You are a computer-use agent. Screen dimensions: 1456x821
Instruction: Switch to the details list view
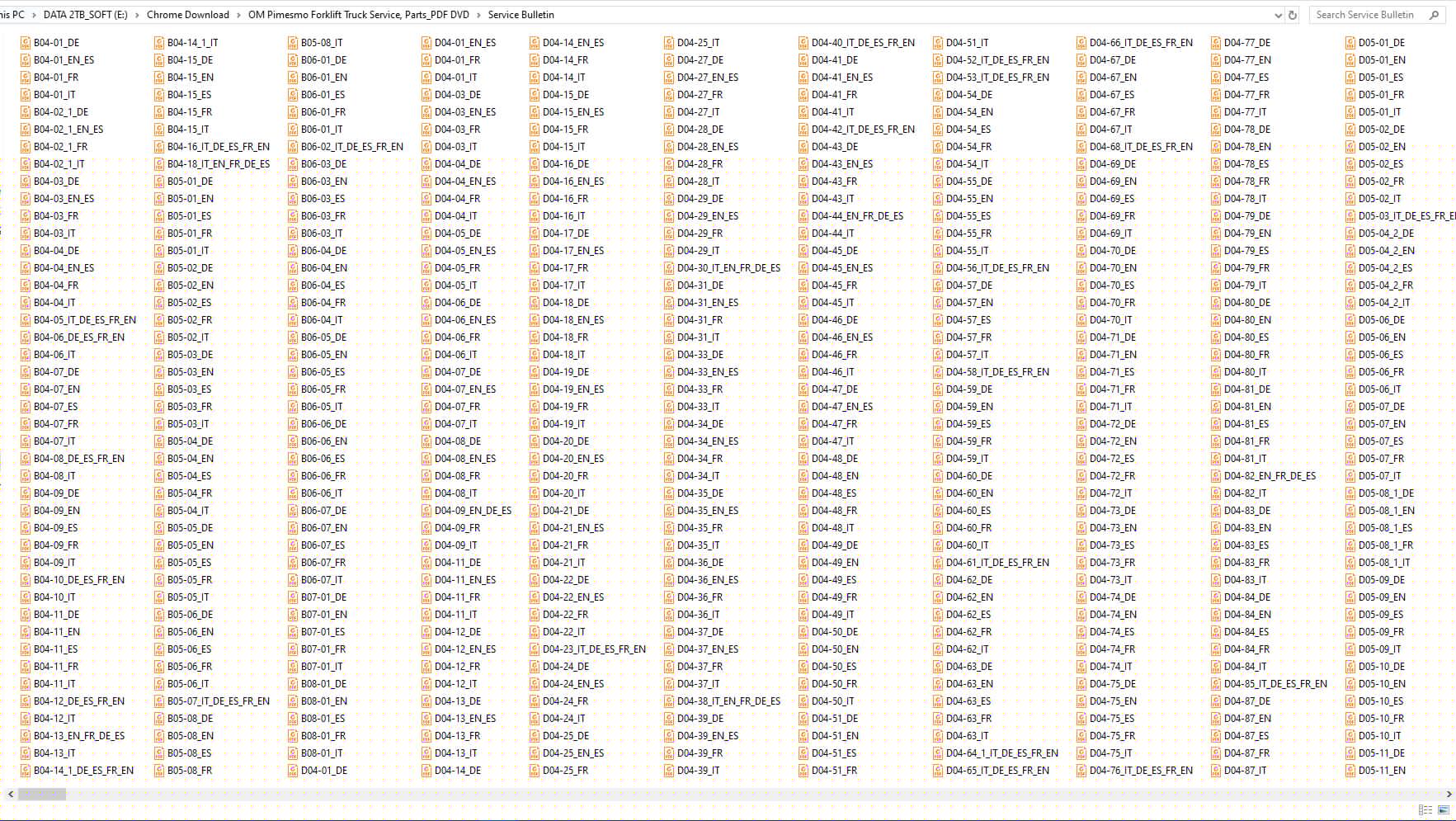pos(1425,810)
